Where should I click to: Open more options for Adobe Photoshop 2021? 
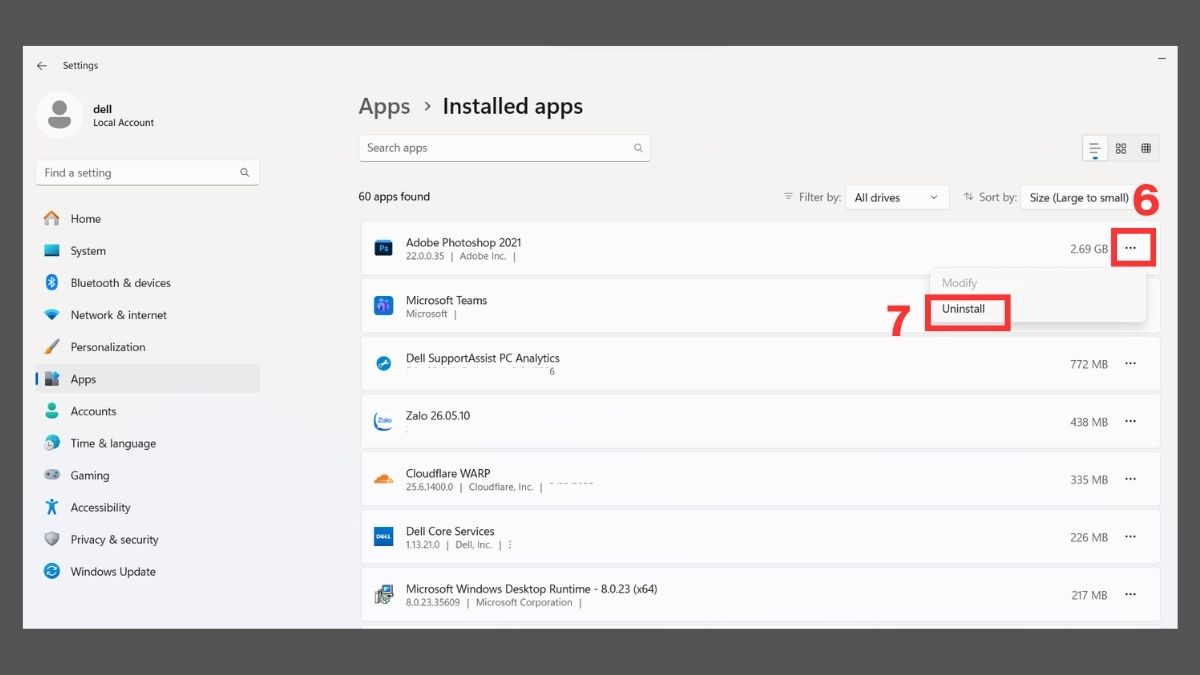(x=1131, y=248)
